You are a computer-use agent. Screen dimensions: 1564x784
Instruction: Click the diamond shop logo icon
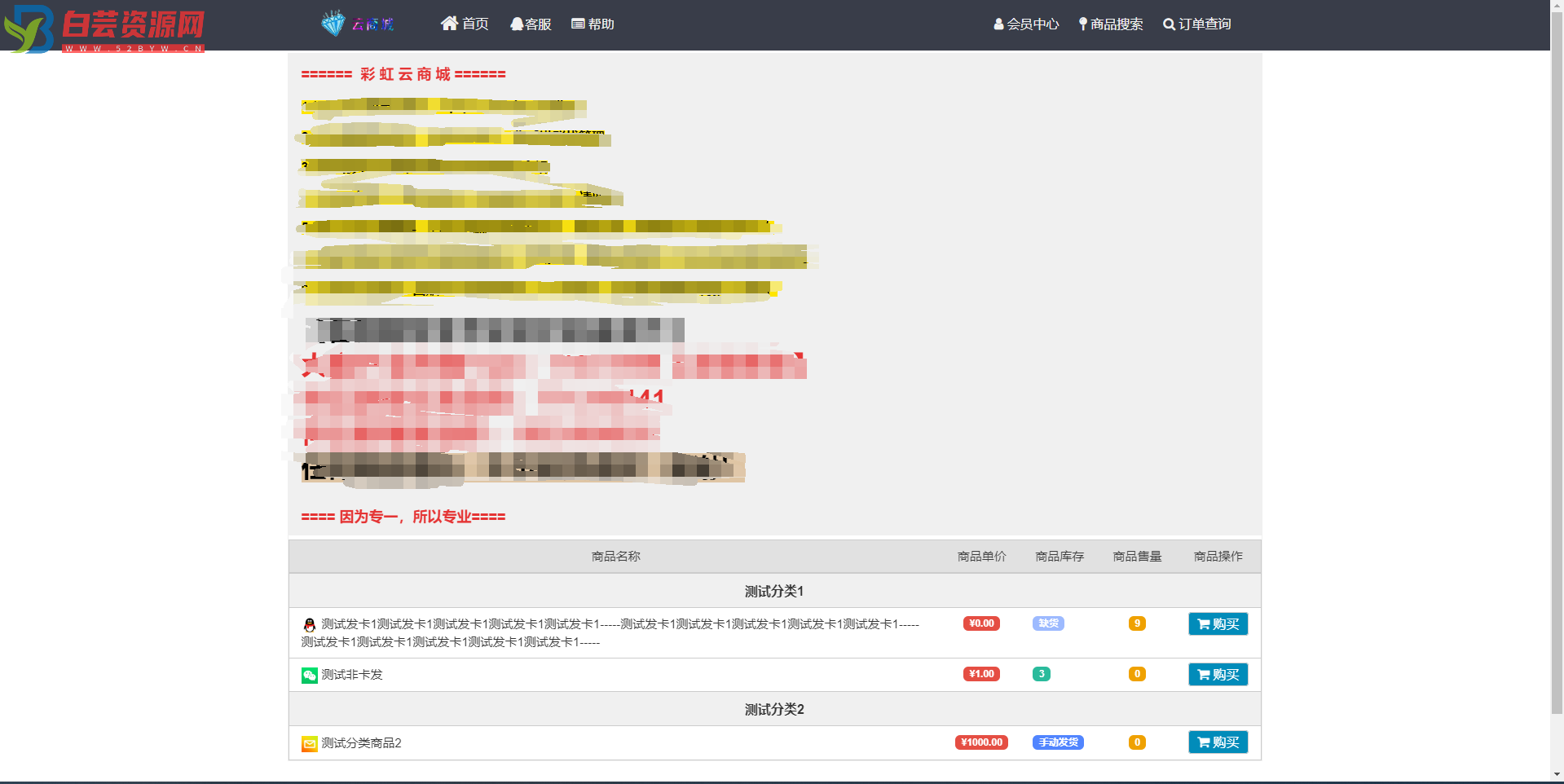333,24
